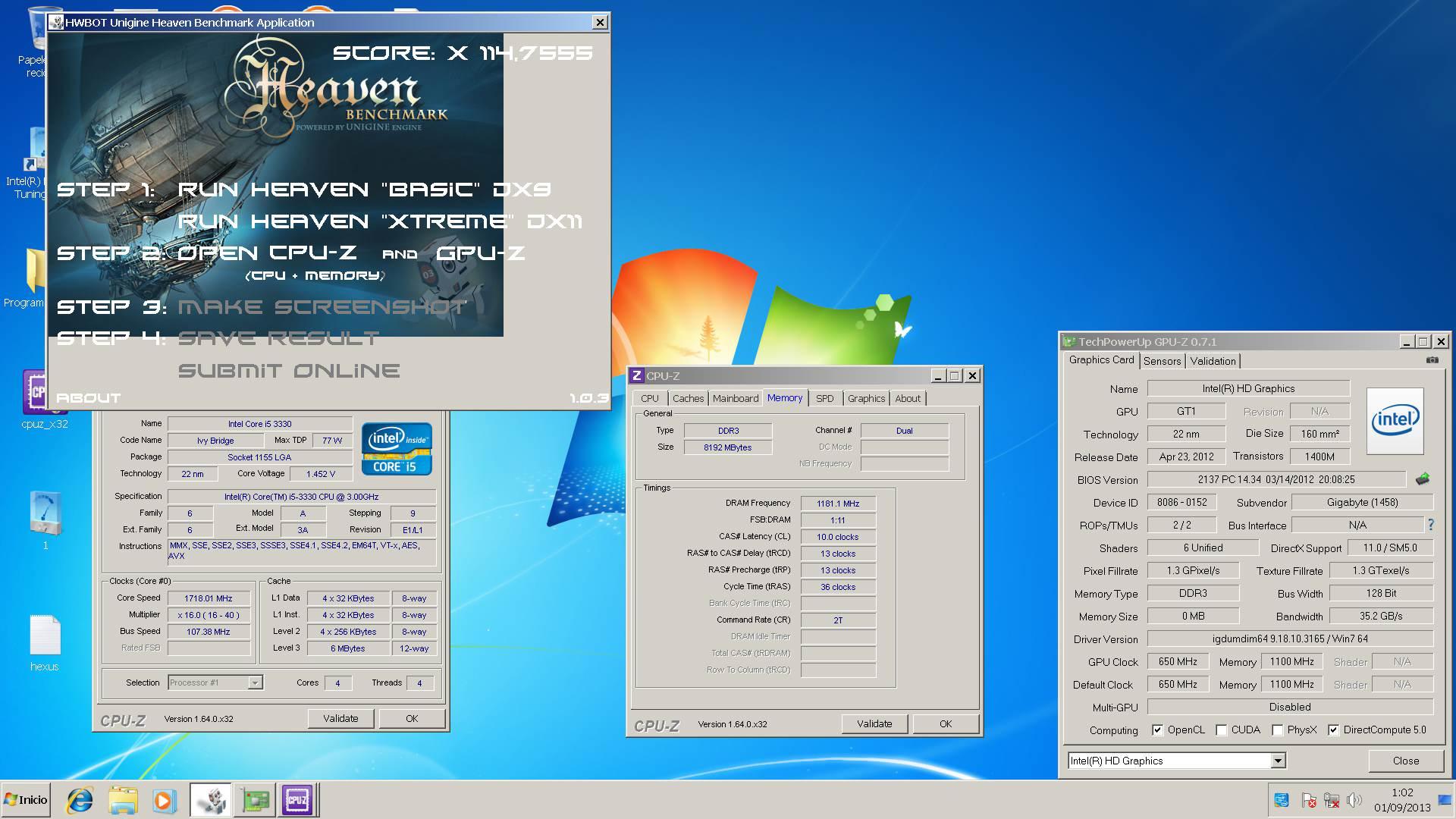The width and height of the screenshot is (1456, 819).
Task: Click the memory Size value 8192 MBytes
Action: 728,447
